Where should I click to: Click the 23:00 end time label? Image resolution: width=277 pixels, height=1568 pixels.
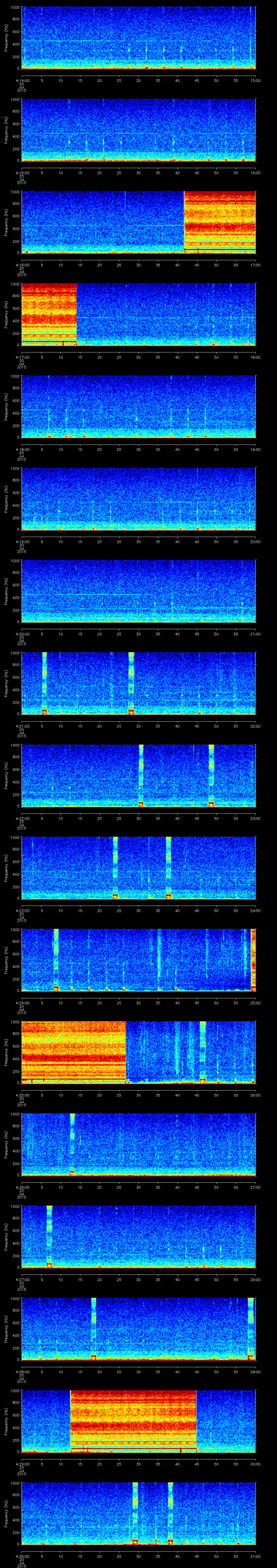pos(255,818)
